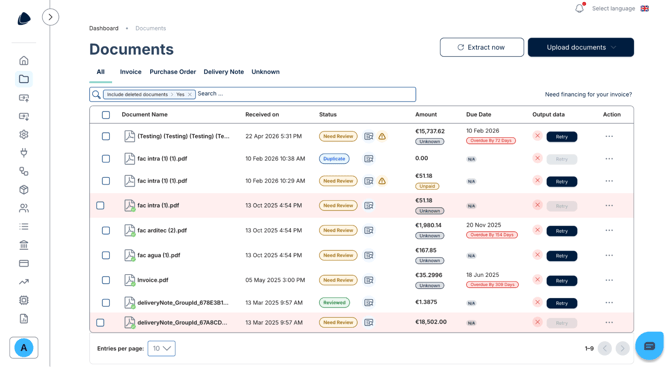Open the package box icon in the sidebar

24,190
